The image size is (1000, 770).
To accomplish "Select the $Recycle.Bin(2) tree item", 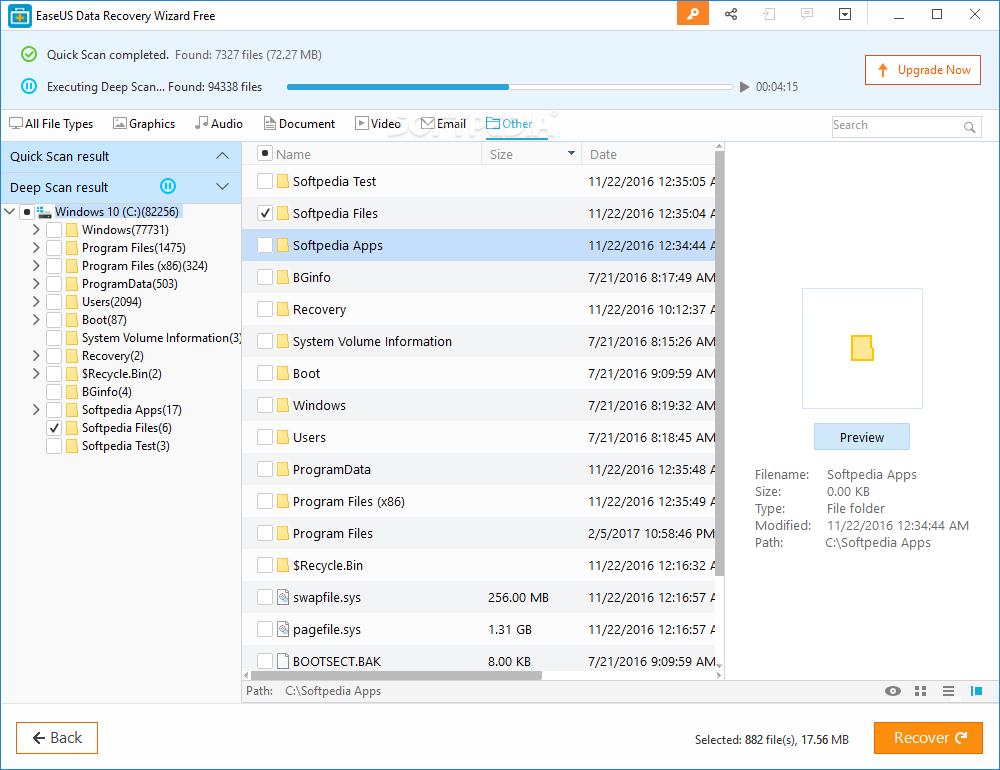I will pos(121,374).
